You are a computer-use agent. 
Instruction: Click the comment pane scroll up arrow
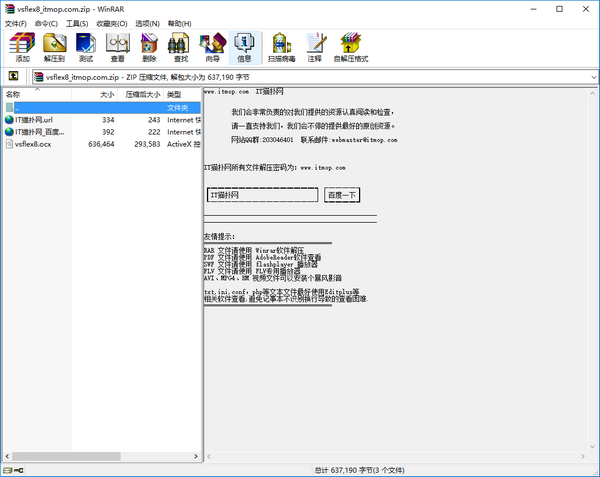point(592,93)
